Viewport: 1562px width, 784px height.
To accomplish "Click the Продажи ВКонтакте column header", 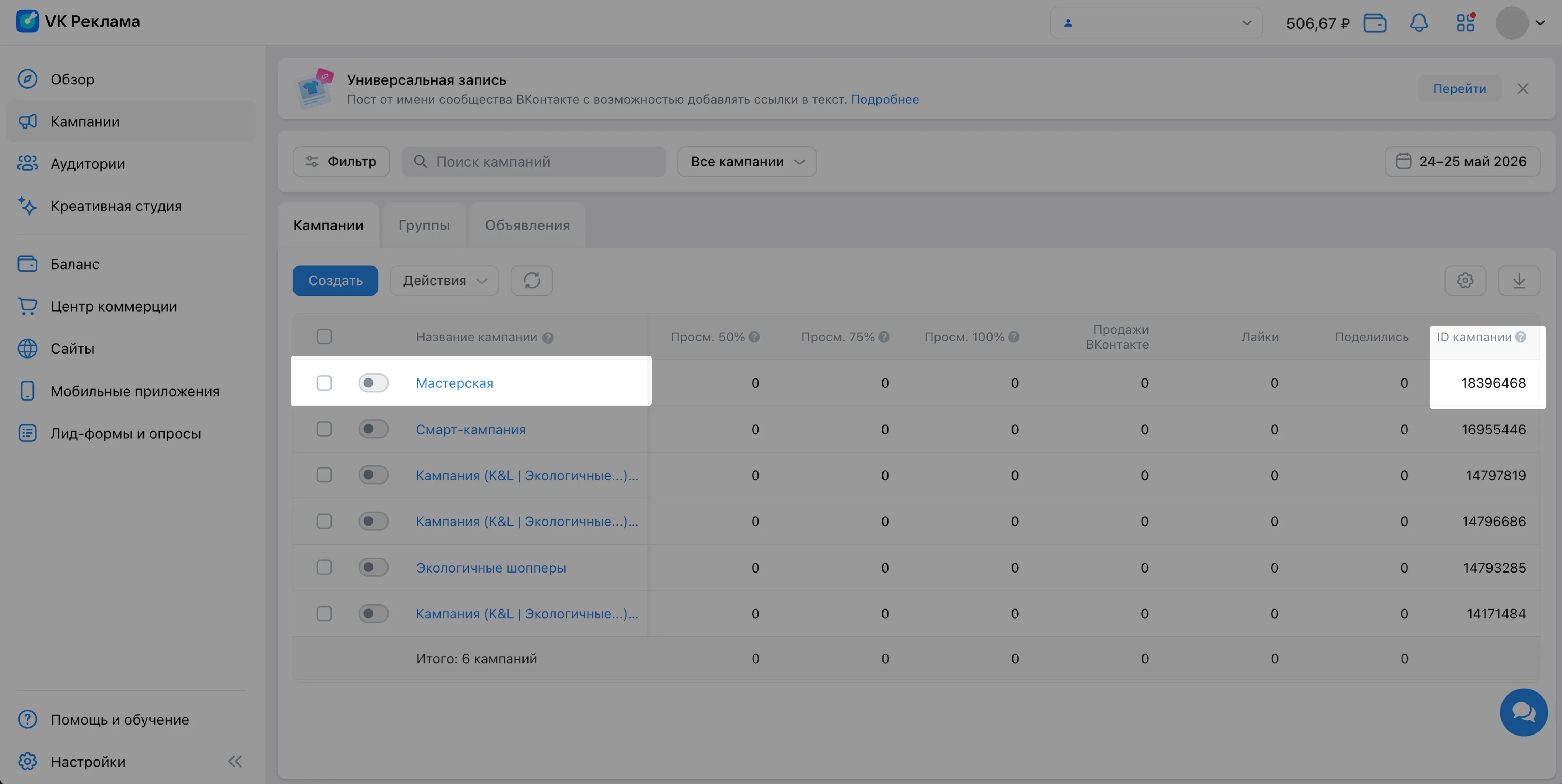I will tap(1117, 337).
